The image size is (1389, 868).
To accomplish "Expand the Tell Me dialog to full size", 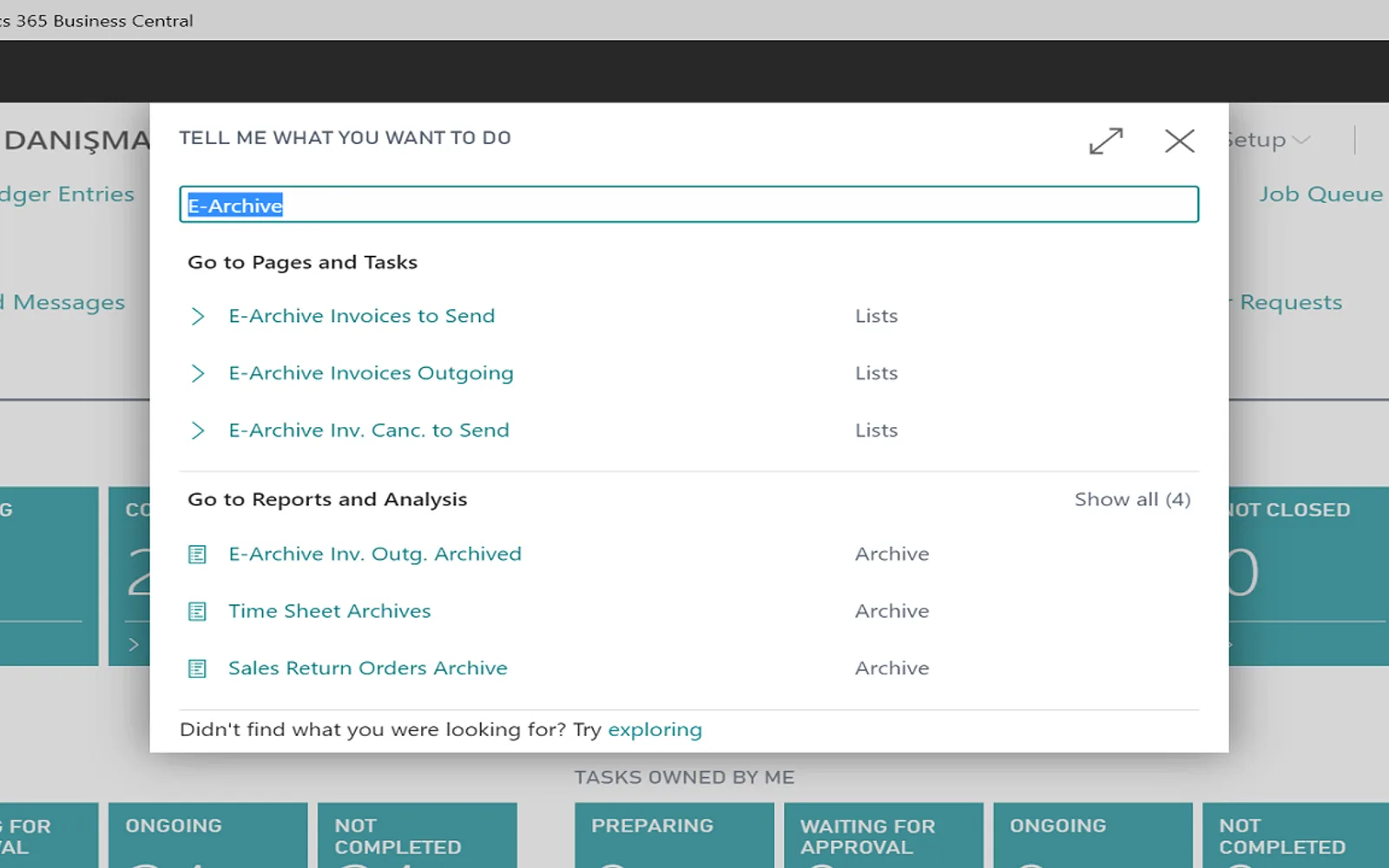I will (x=1106, y=141).
